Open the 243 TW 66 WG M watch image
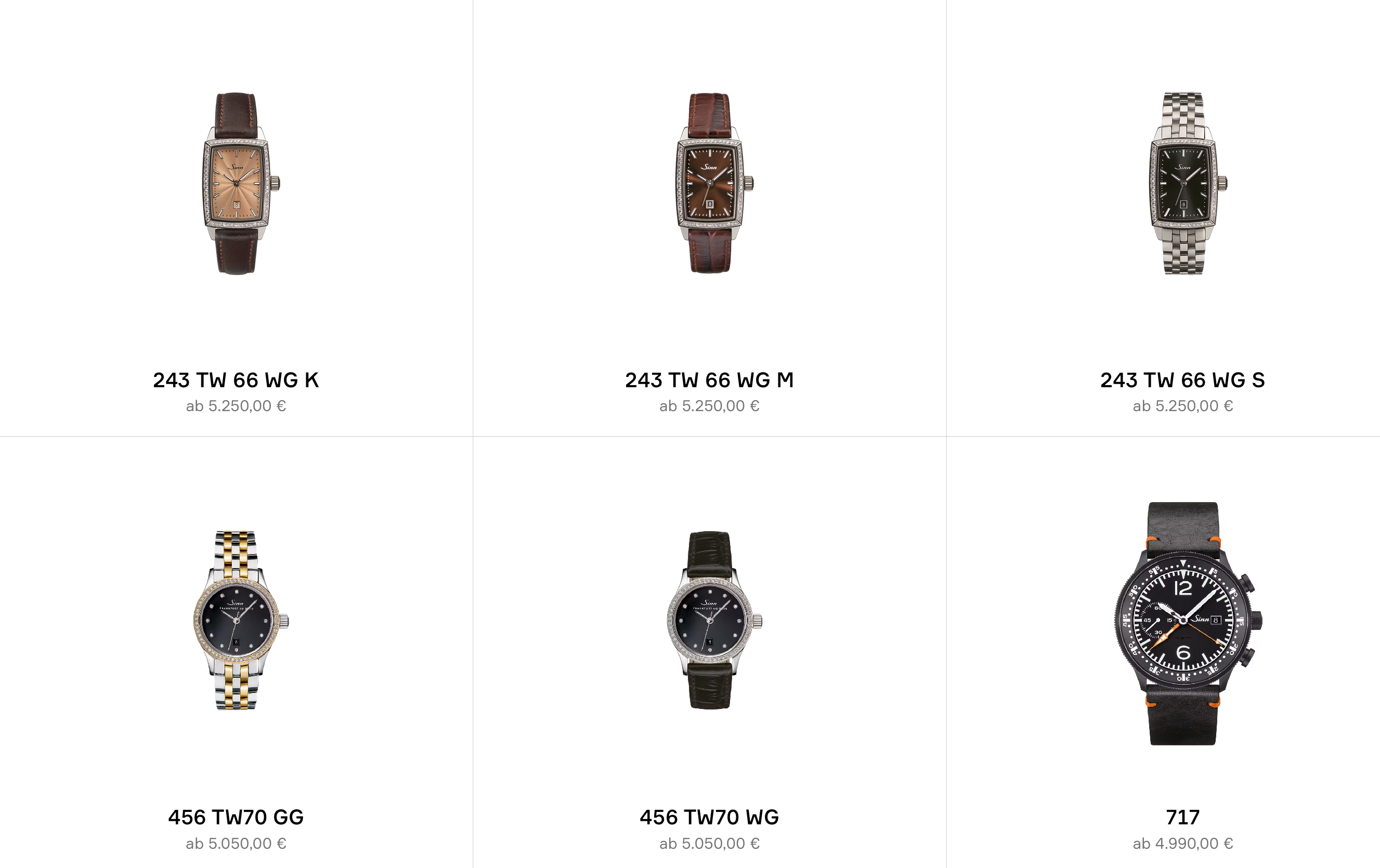The height and width of the screenshot is (868, 1380). 714,183
